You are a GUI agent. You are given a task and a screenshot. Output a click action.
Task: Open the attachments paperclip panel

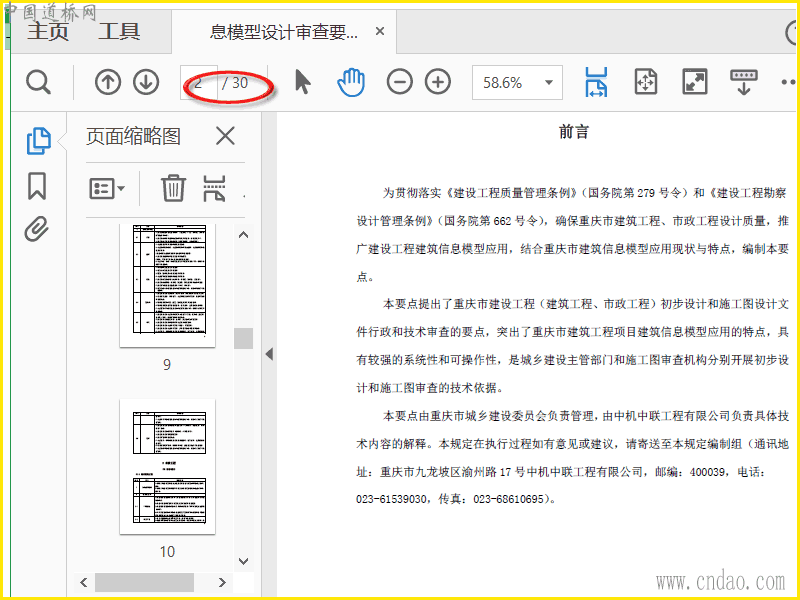coord(37,229)
